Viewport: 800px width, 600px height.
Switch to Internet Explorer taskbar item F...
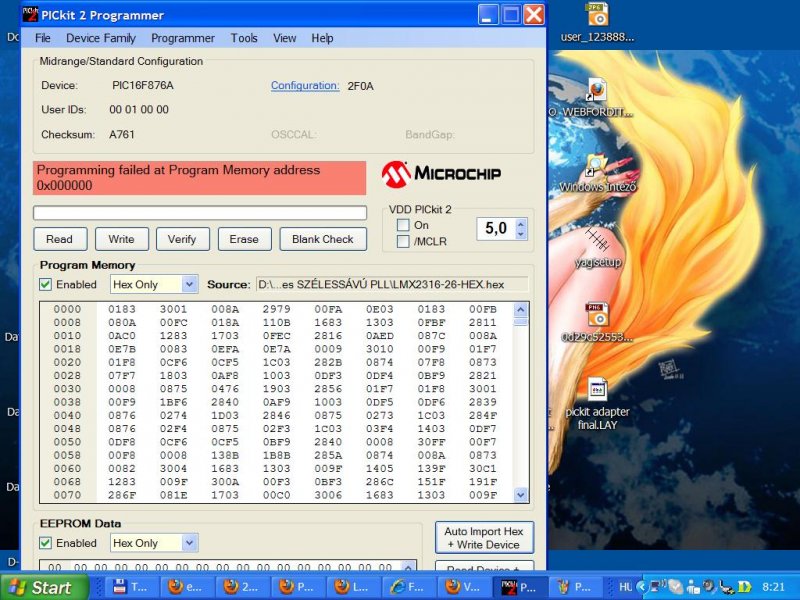tap(408, 587)
